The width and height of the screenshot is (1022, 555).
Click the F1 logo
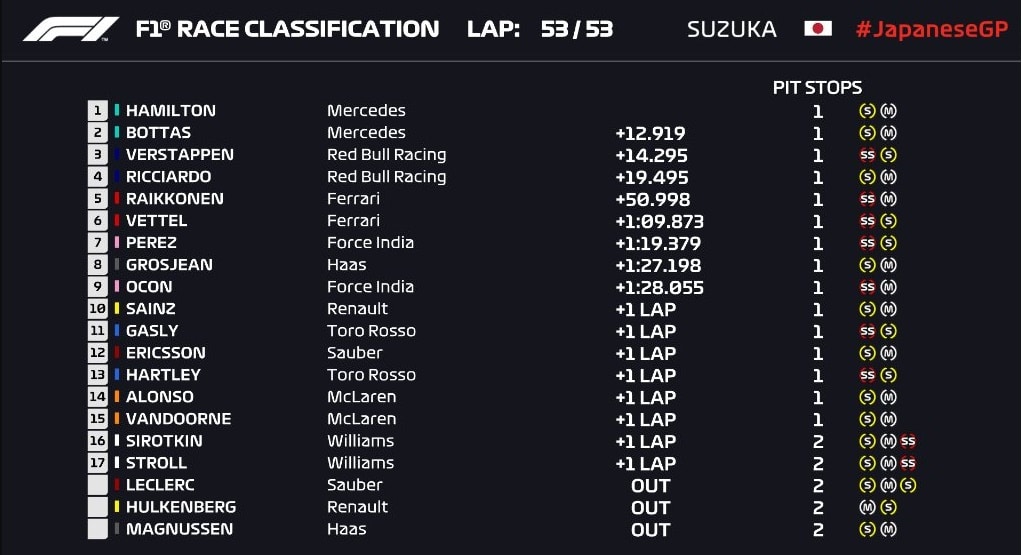click(70, 29)
